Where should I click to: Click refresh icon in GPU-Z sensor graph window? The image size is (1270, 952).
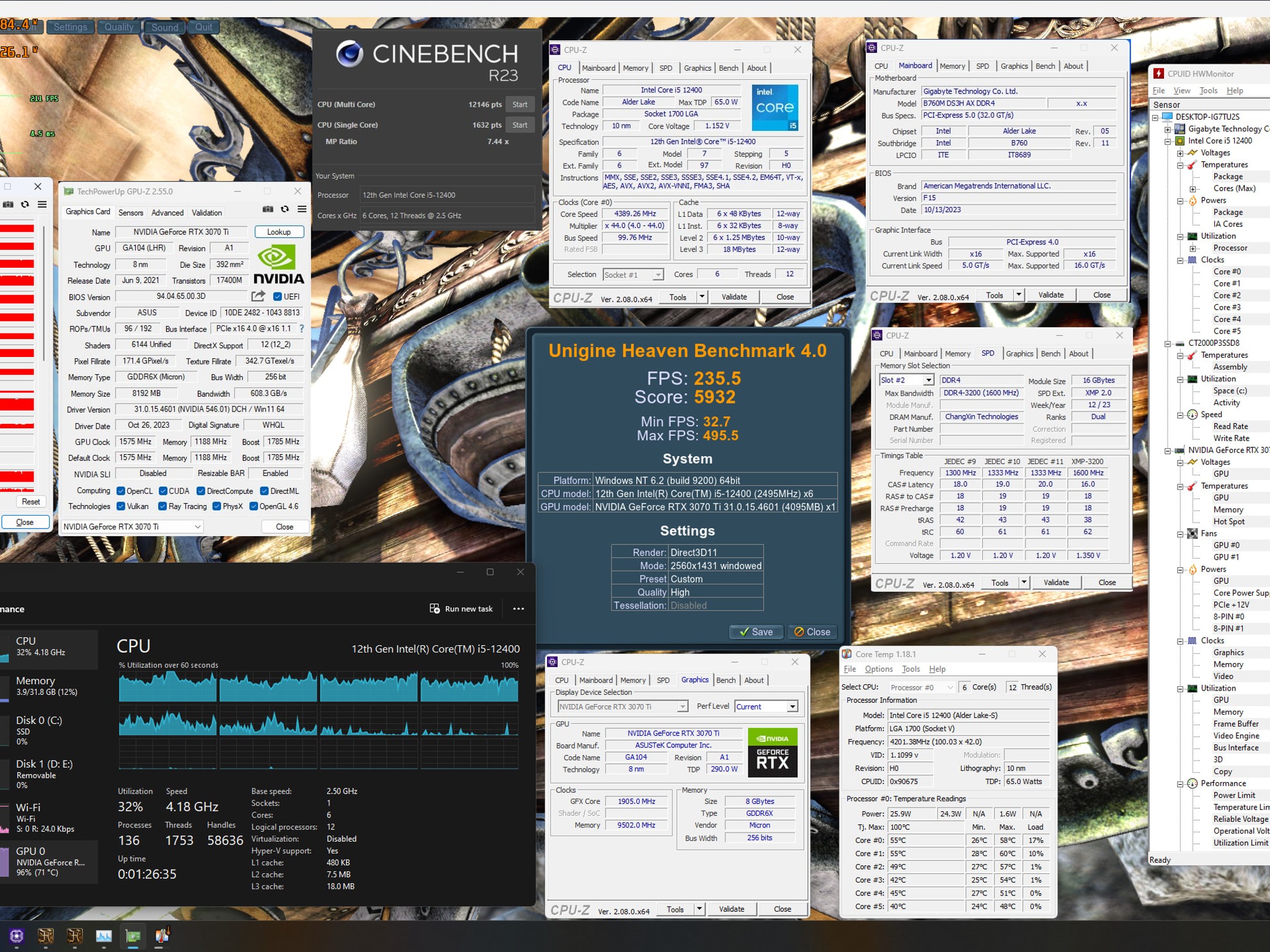tap(25, 204)
